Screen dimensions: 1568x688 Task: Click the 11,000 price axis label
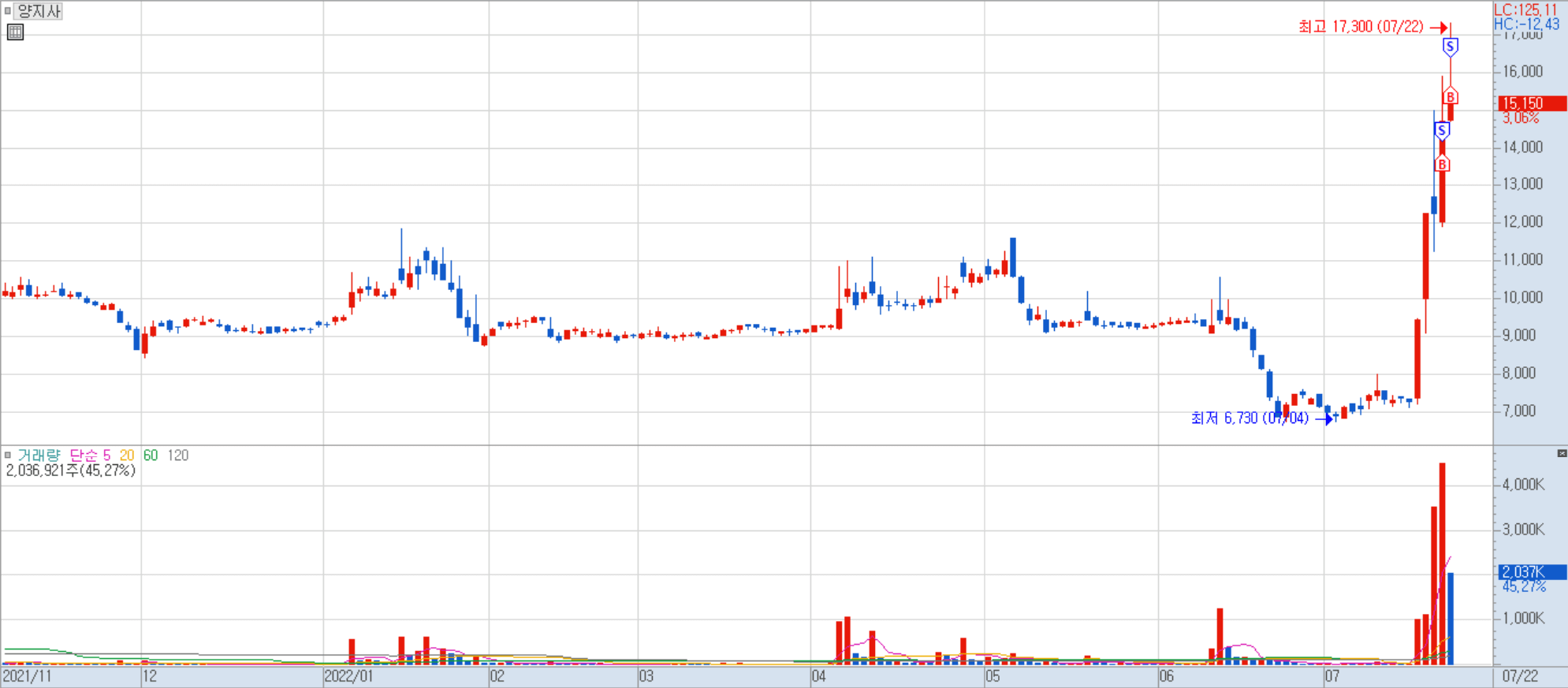coord(1522,260)
